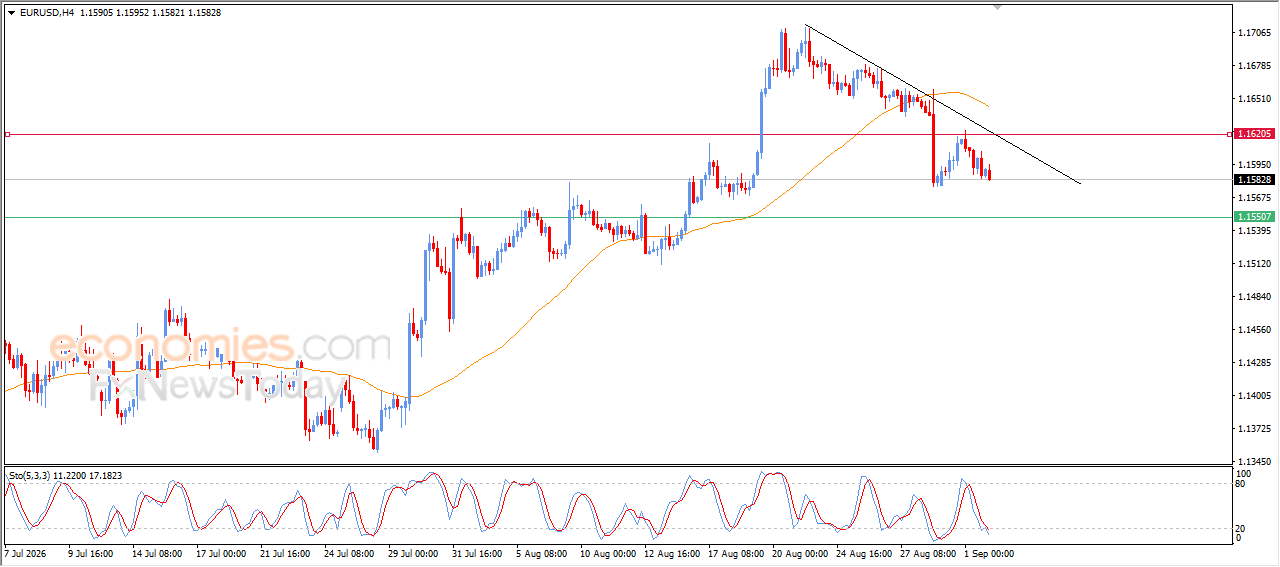Click the 10 Aug 00:00 time label

(606, 553)
